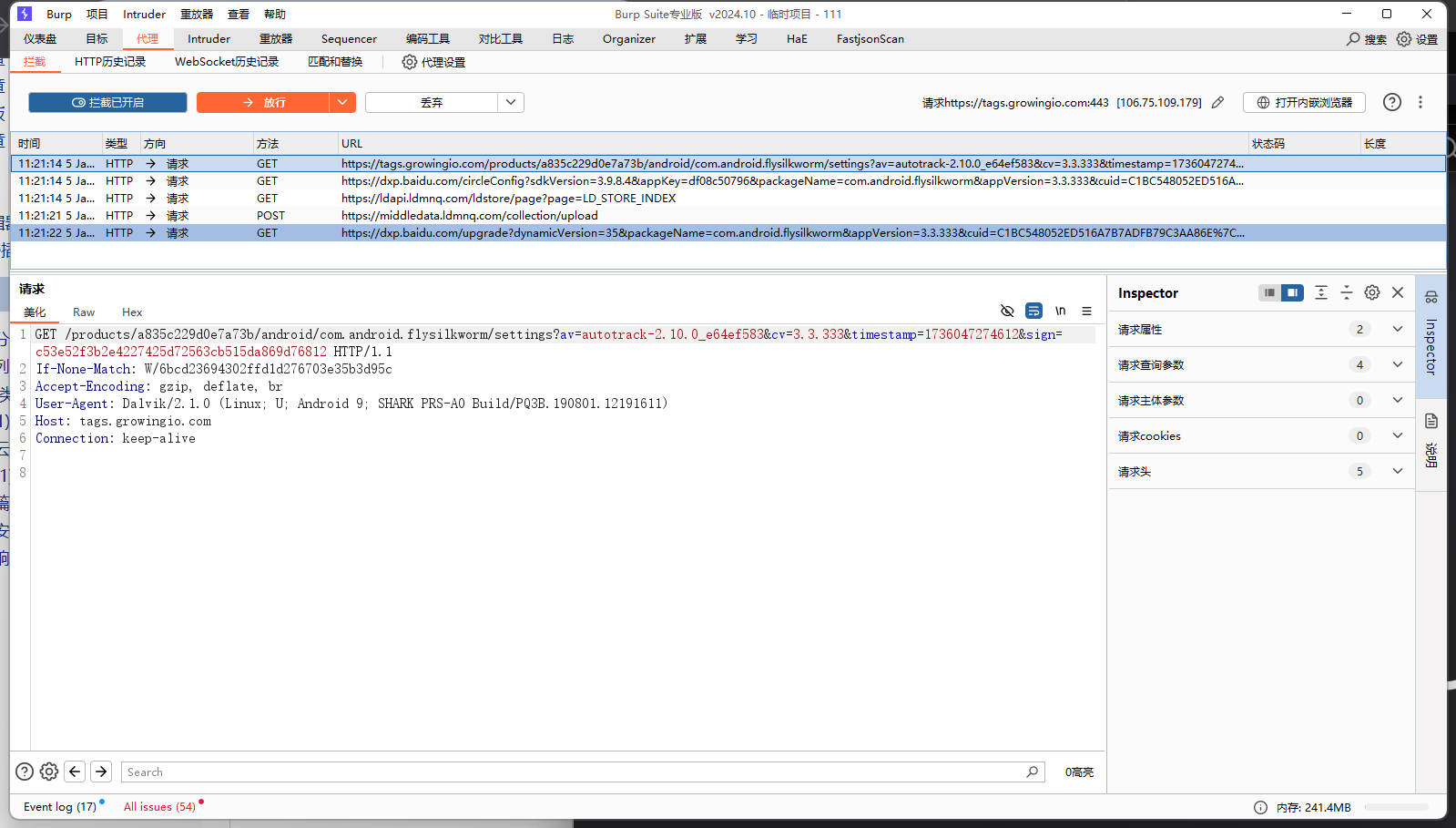Close the Inspector panel
This screenshot has width=1456, height=828.
click(1398, 292)
